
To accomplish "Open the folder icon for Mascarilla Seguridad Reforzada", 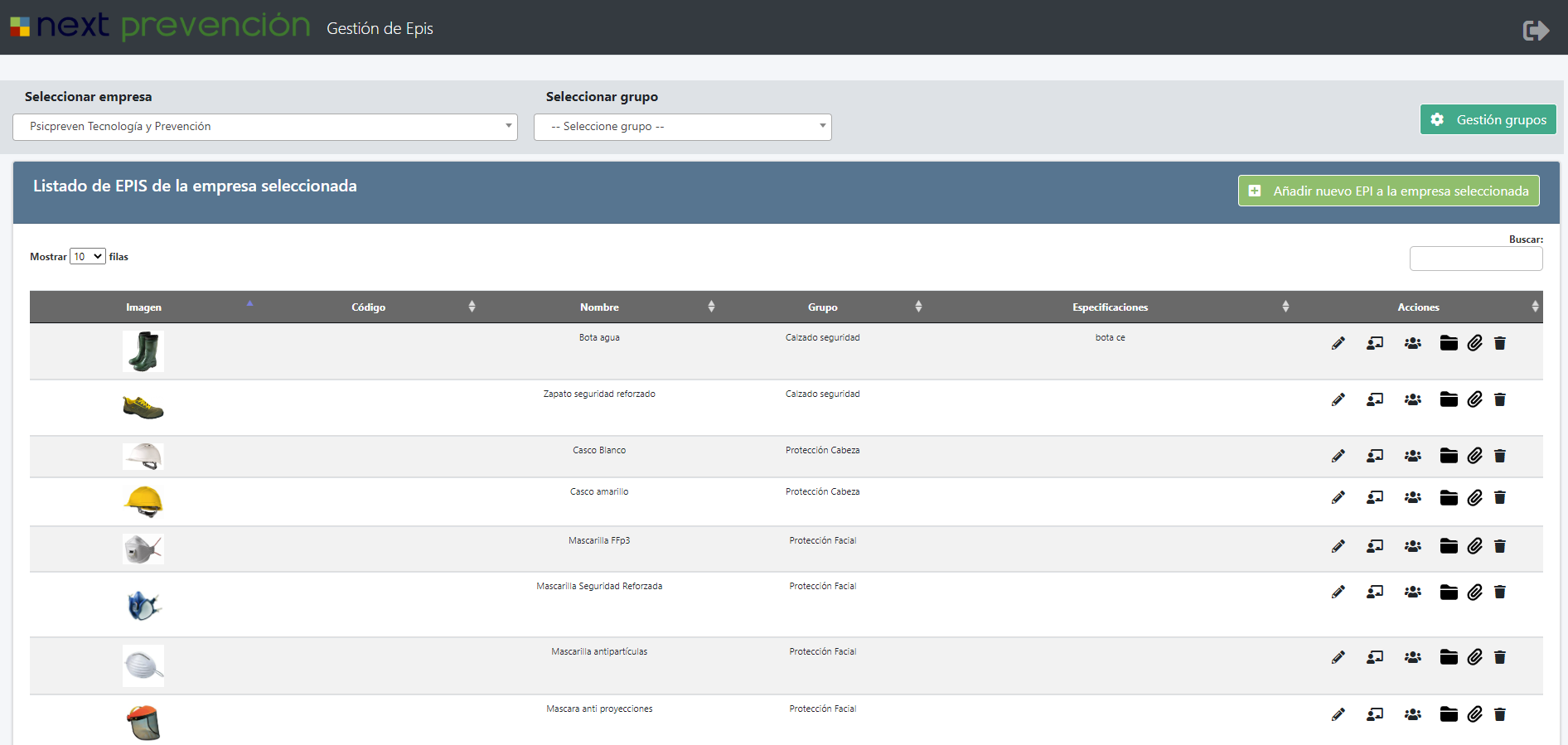I will tap(1449, 592).
